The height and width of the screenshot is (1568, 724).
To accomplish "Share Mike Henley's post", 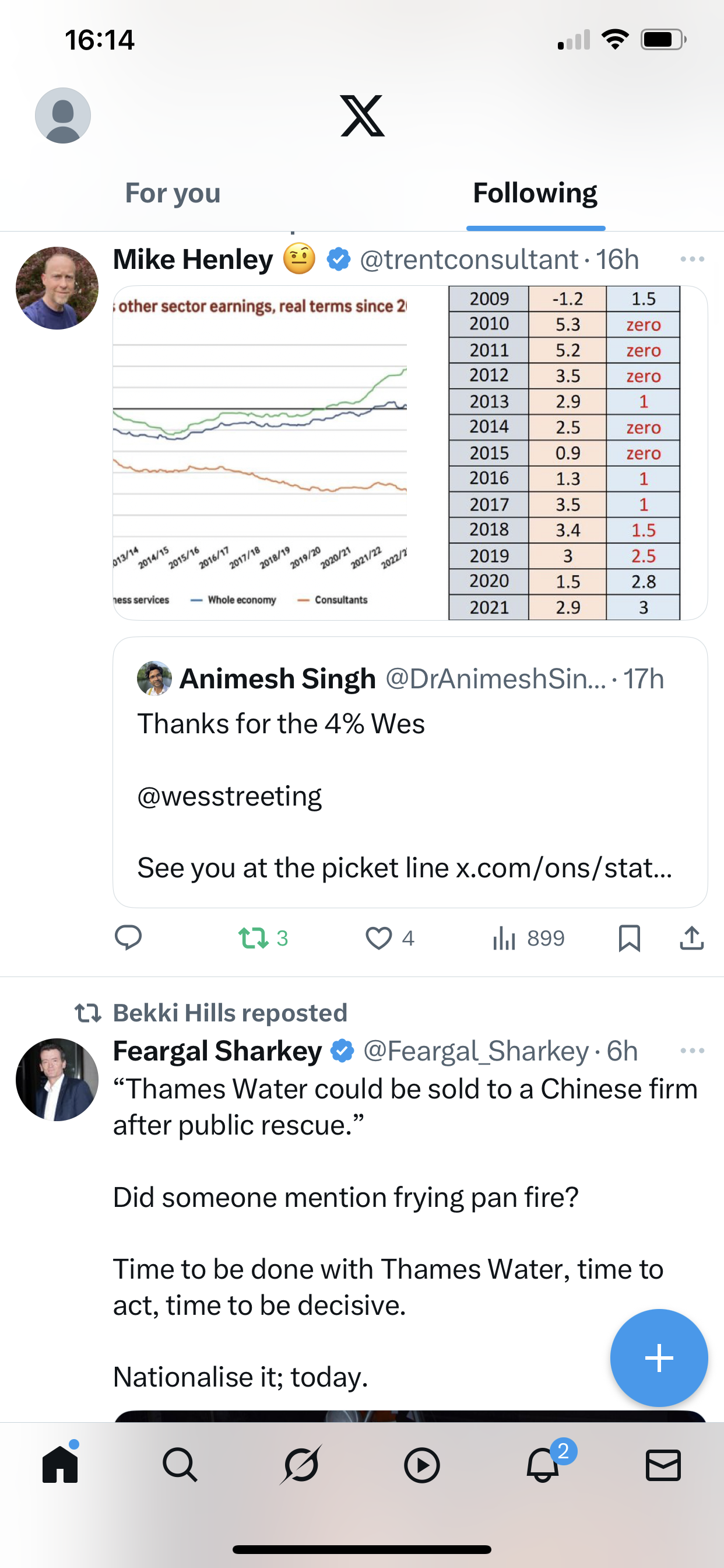I will 692,938.
